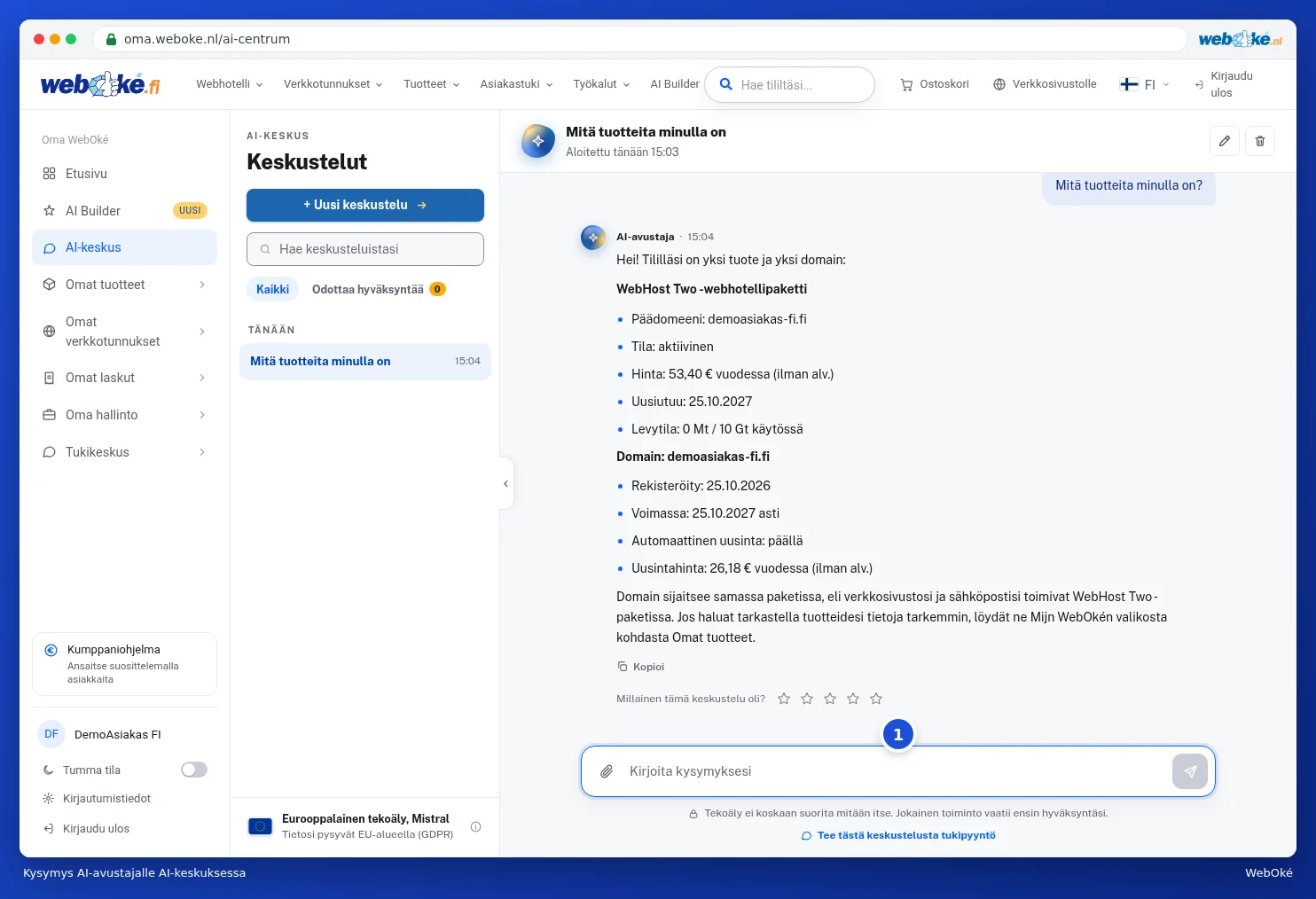Click the edit pencil icon for conversation
The image size is (1316, 899).
pyautogui.click(x=1225, y=141)
